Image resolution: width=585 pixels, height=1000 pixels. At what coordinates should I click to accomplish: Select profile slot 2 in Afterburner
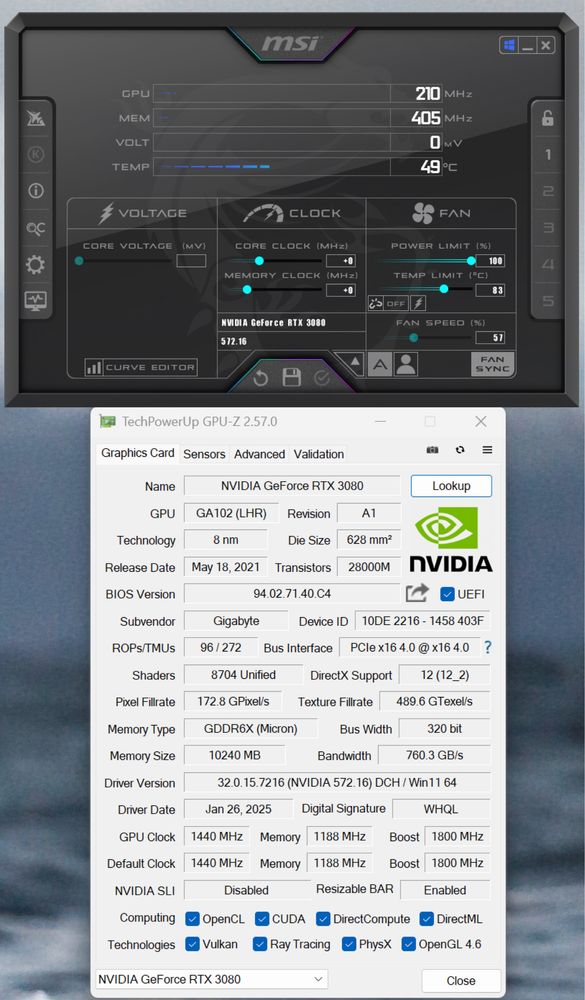tap(547, 191)
